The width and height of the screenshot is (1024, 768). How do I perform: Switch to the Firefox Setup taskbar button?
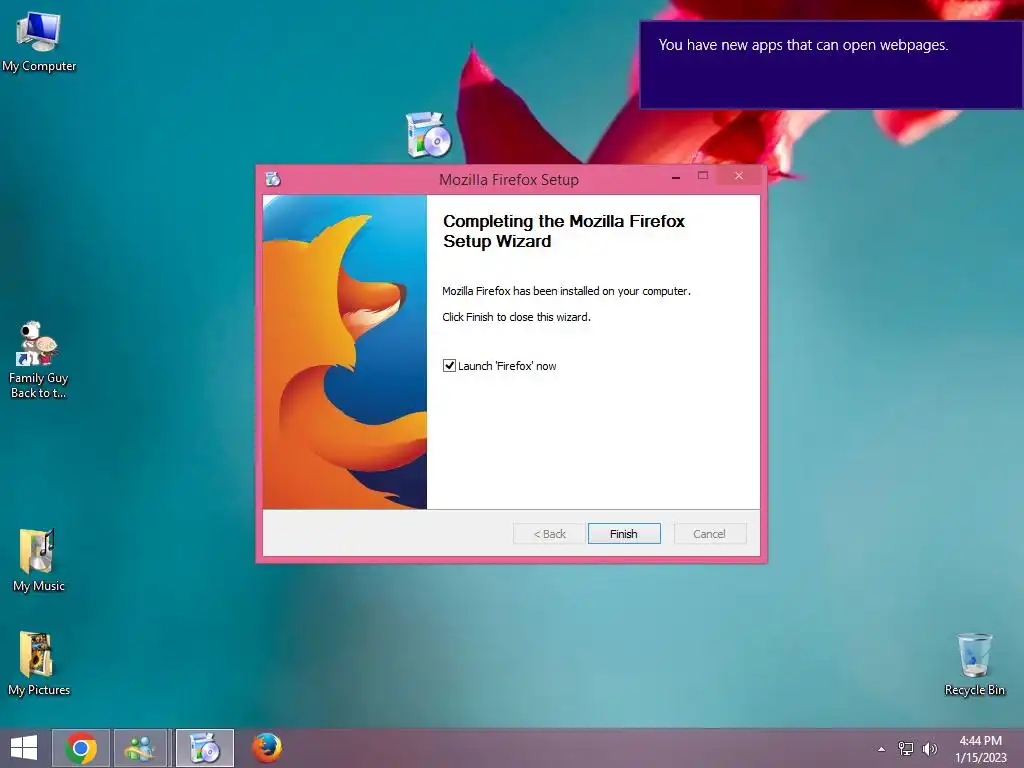204,748
